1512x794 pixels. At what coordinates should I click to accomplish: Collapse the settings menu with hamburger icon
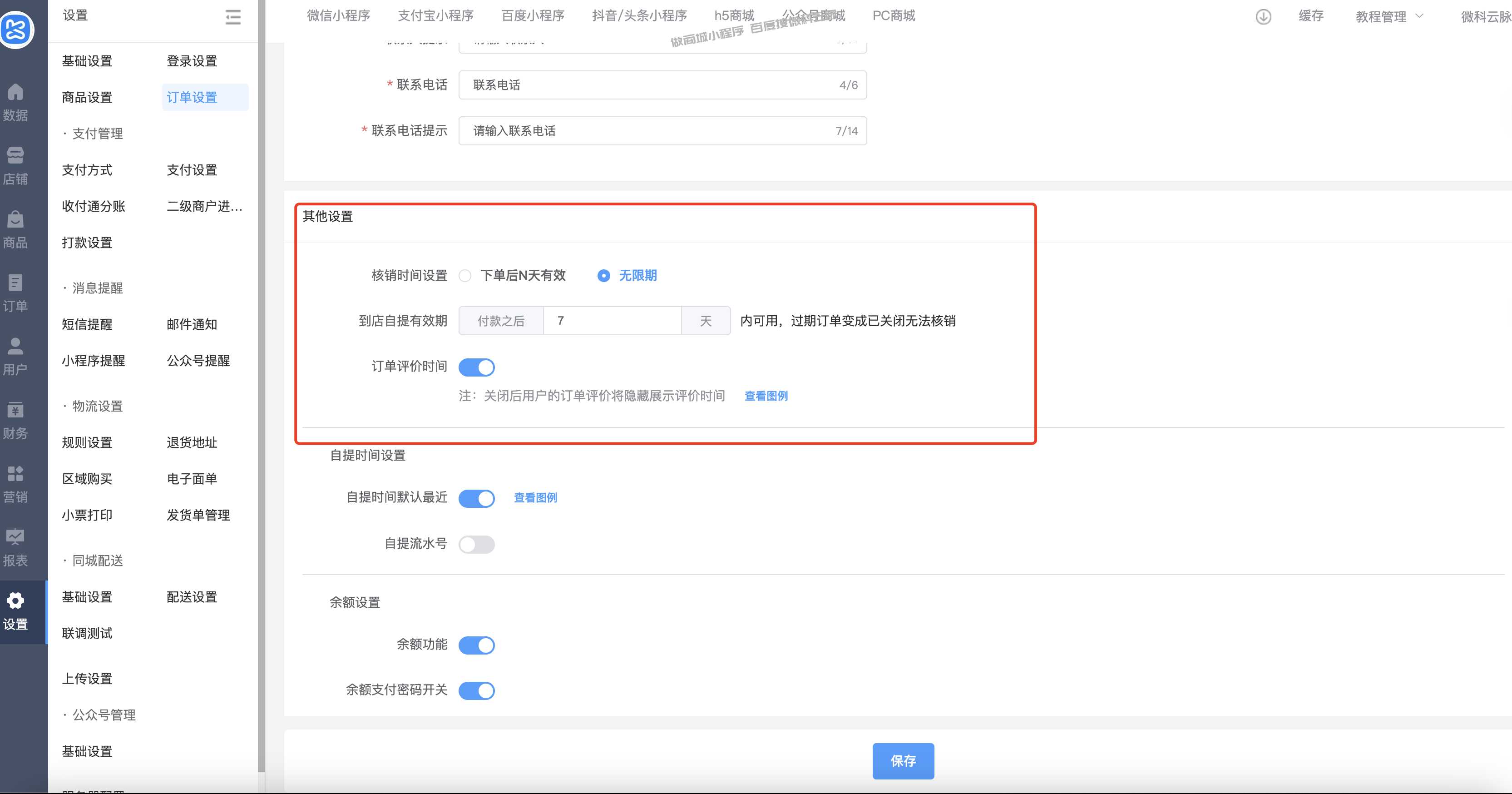click(x=233, y=17)
